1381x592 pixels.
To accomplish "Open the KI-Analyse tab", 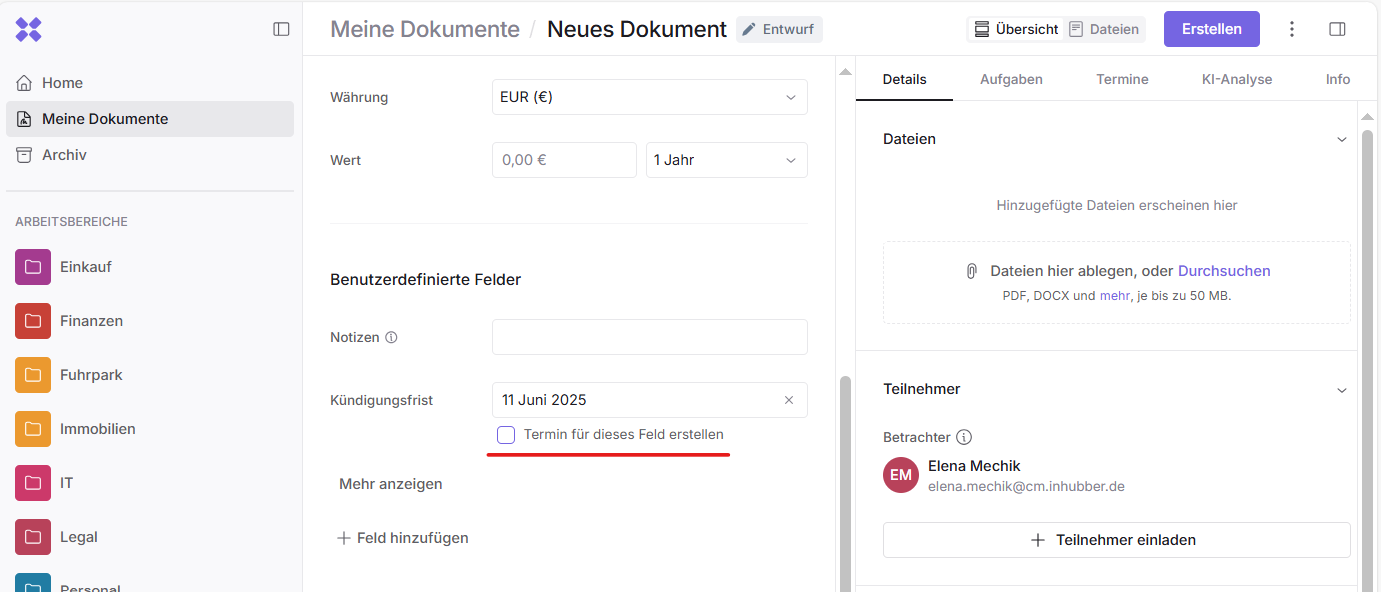I will point(1236,79).
